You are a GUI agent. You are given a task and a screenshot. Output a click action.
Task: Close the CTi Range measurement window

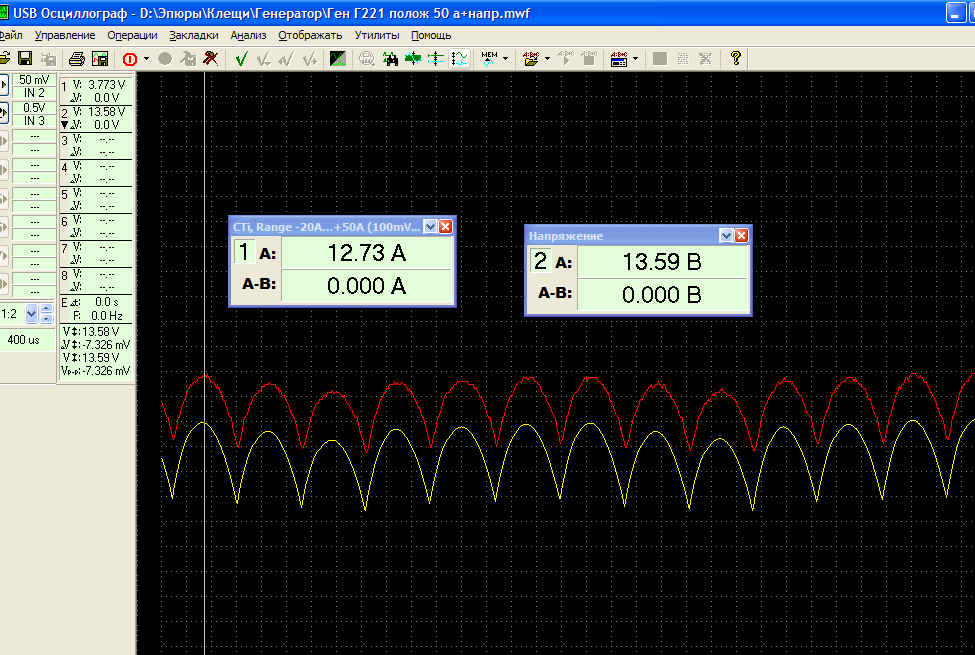pos(446,226)
